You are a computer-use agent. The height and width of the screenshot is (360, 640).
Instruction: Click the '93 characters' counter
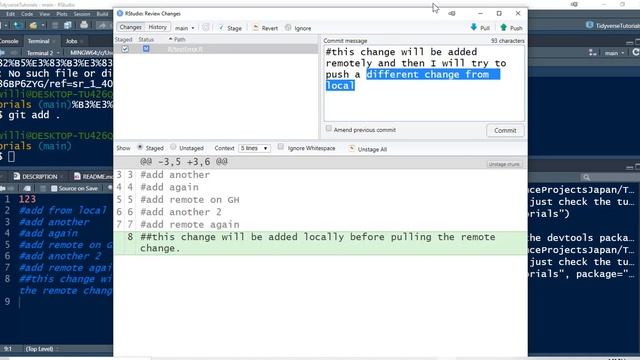pos(507,41)
